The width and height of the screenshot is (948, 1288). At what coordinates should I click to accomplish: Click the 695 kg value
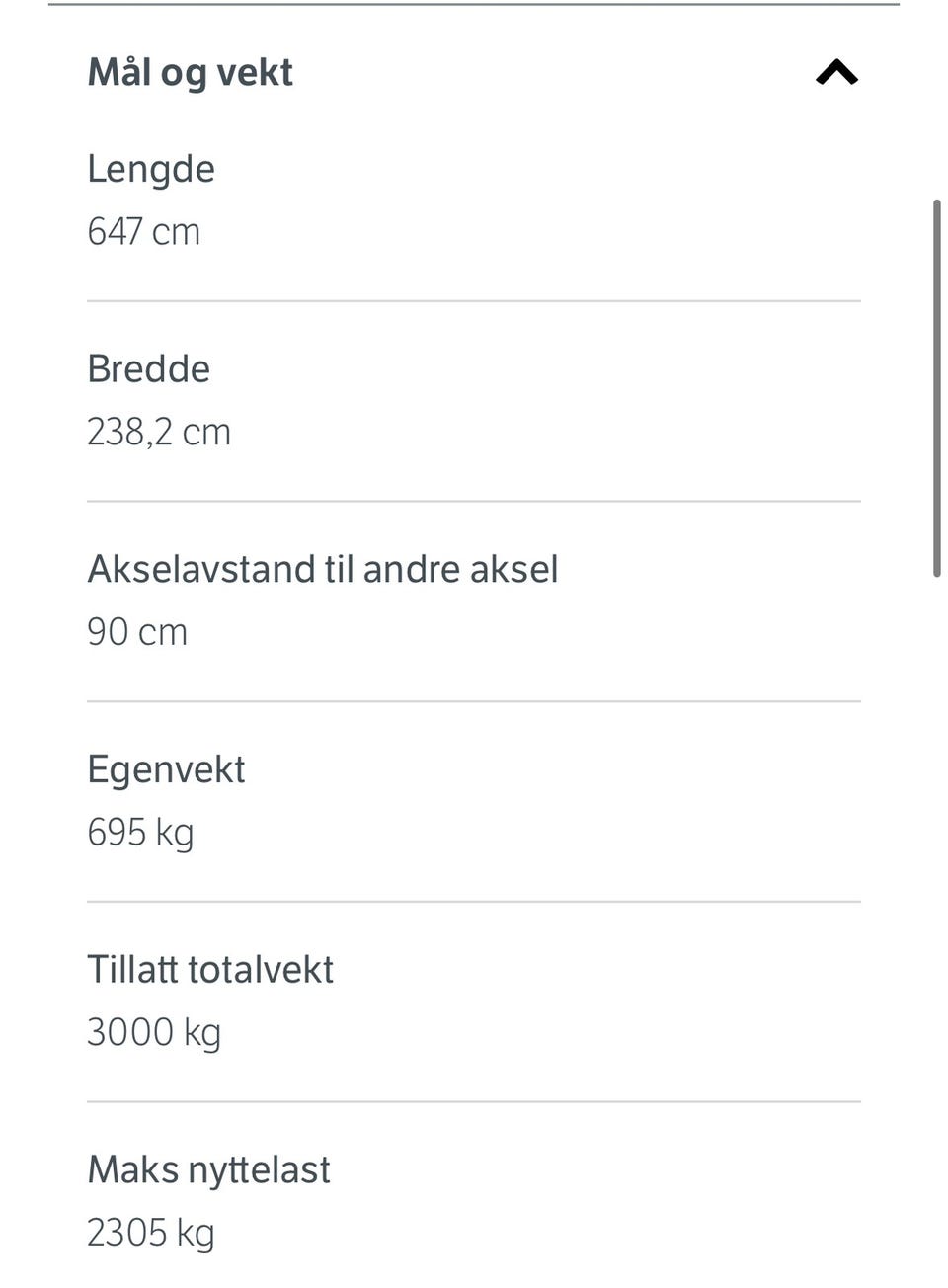click(140, 833)
